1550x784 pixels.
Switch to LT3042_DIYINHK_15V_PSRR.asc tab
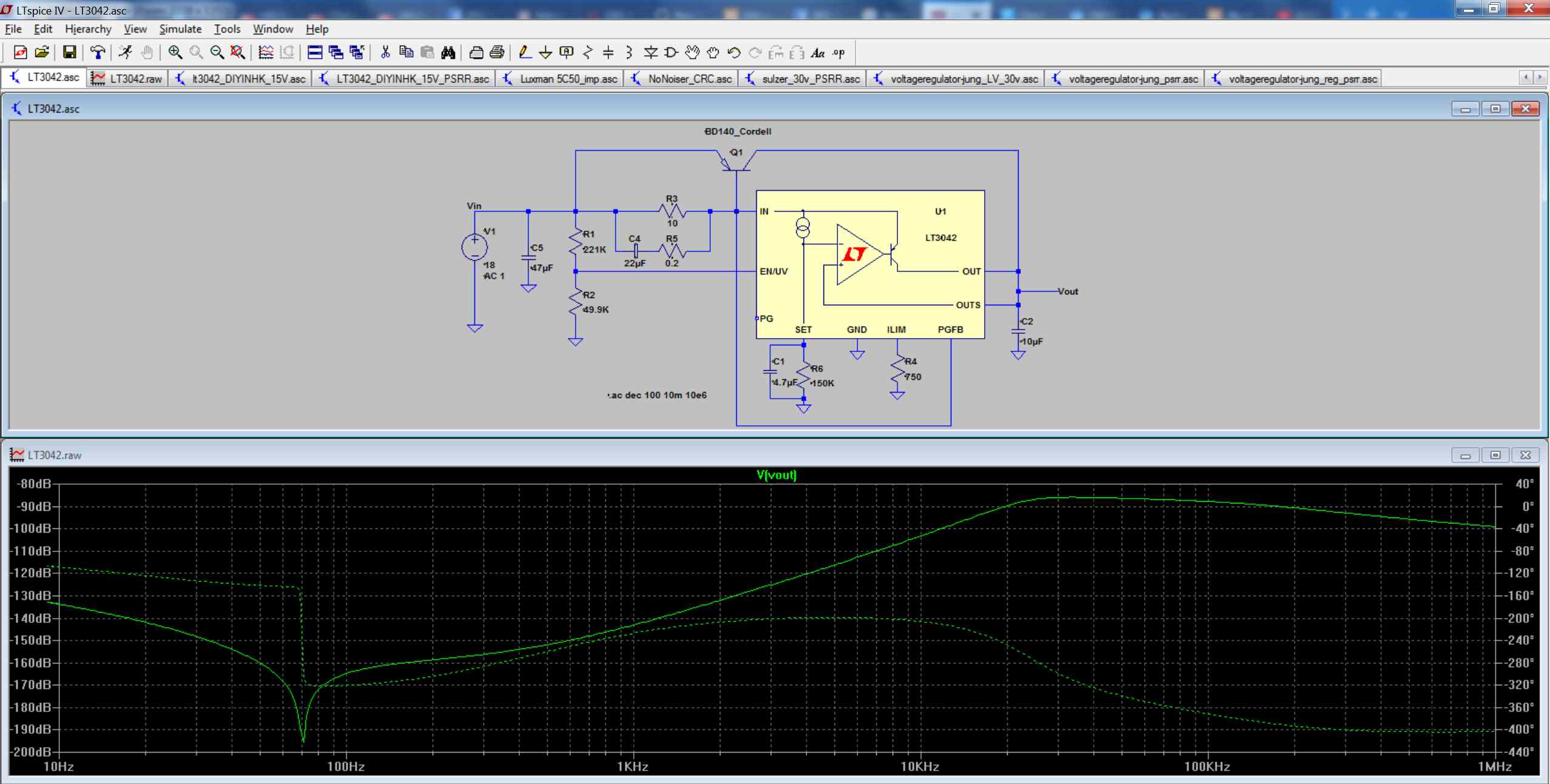(x=404, y=79)
